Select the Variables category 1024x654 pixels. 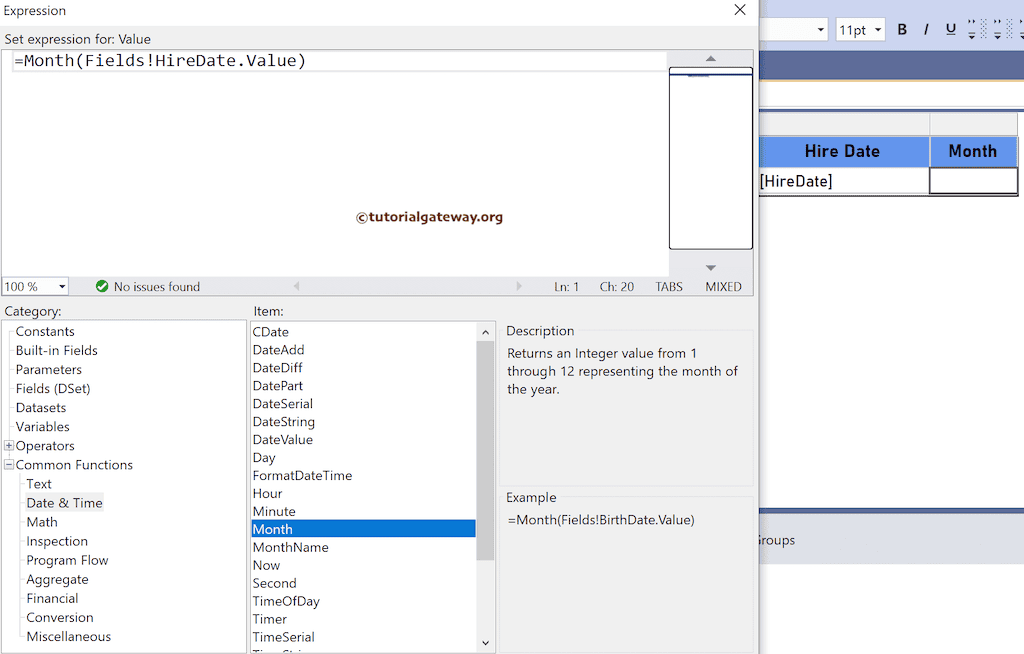click(x=42, y=426)
